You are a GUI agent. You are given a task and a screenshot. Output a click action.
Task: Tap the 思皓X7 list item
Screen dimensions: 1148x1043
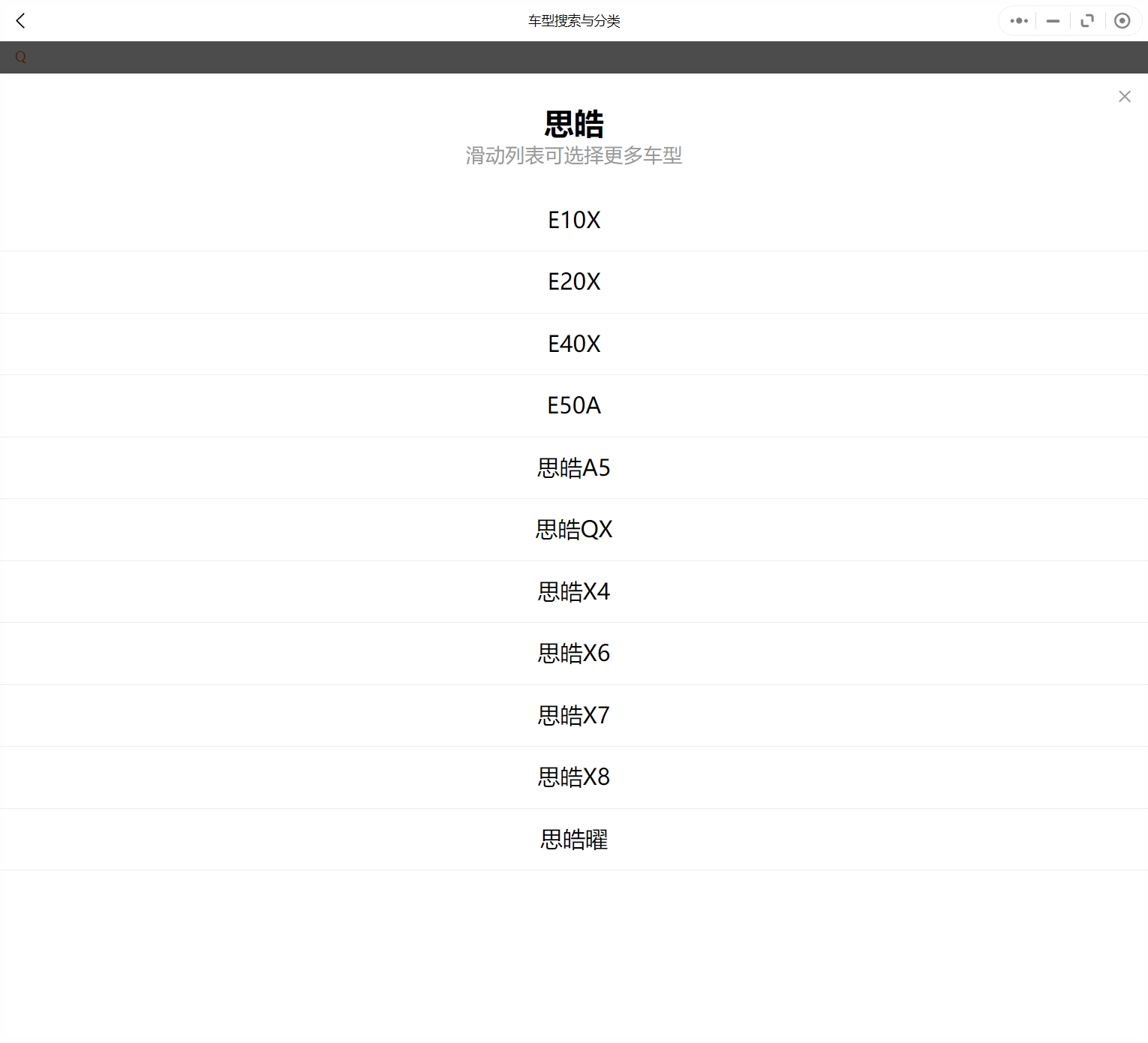[574, 715]
